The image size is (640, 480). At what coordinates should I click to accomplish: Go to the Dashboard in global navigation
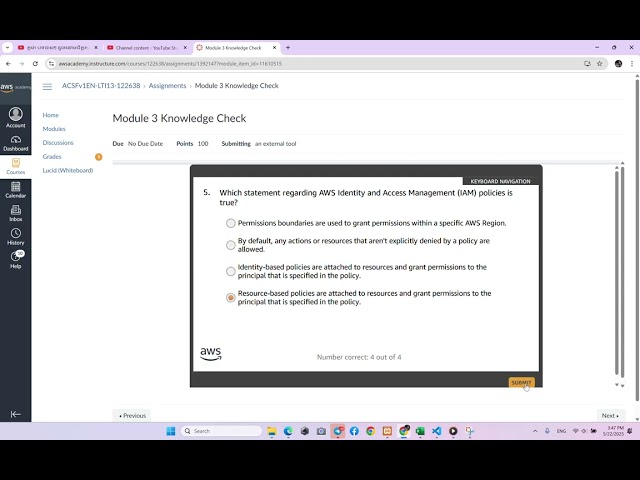tap(16, 143)
